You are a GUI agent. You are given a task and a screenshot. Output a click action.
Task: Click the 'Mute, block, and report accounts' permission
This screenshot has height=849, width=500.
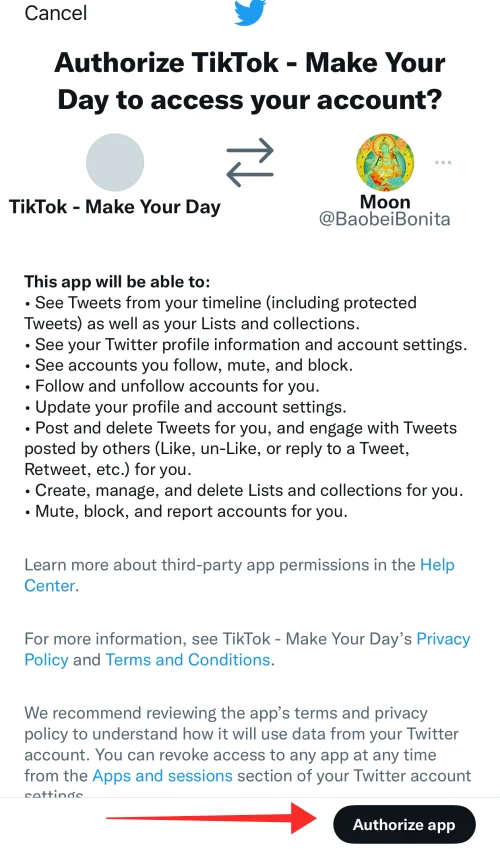(x=186, y=511)
